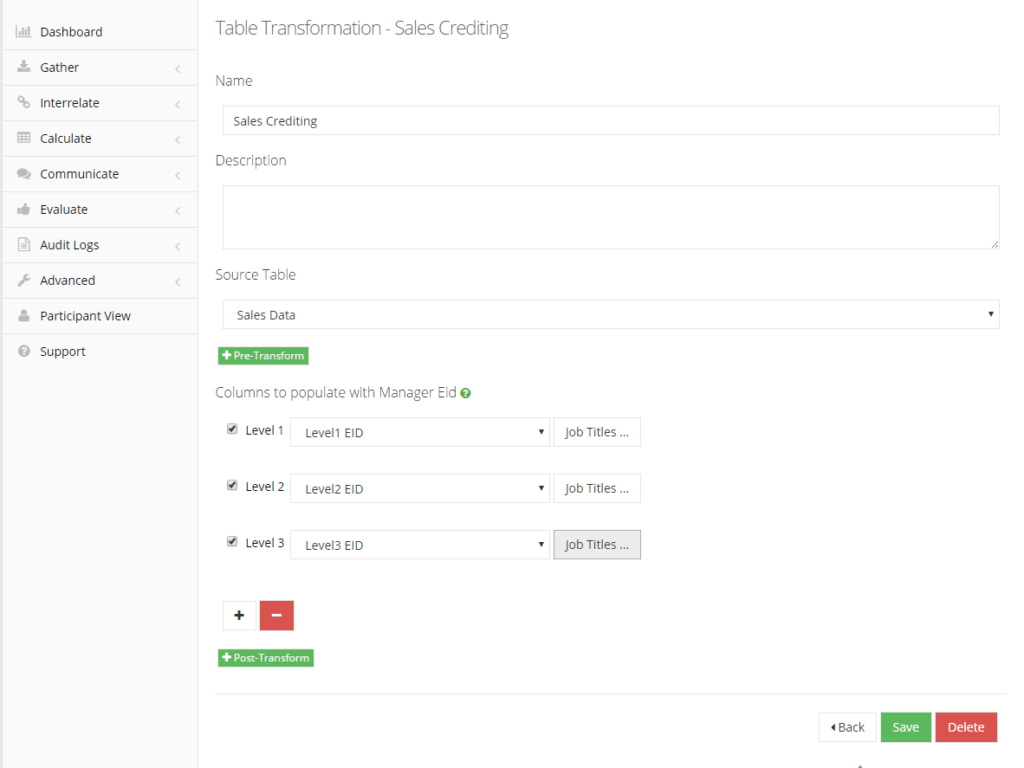Screen dimensions: 1024x768
Task: Expand the Audit Logs menu chevron
Action: point(178,246)
